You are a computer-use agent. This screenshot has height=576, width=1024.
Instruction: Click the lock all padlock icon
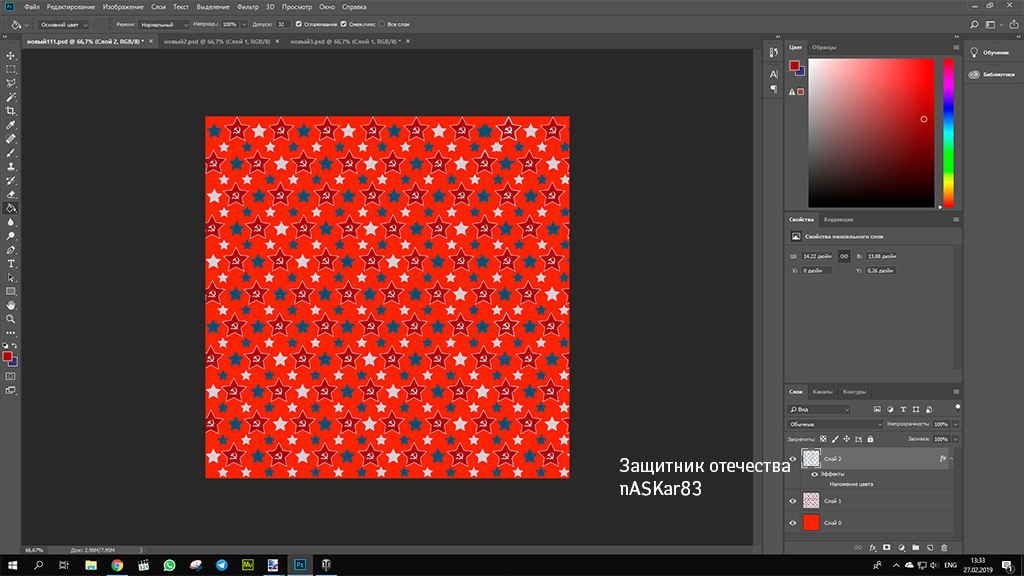pos(870,439)
